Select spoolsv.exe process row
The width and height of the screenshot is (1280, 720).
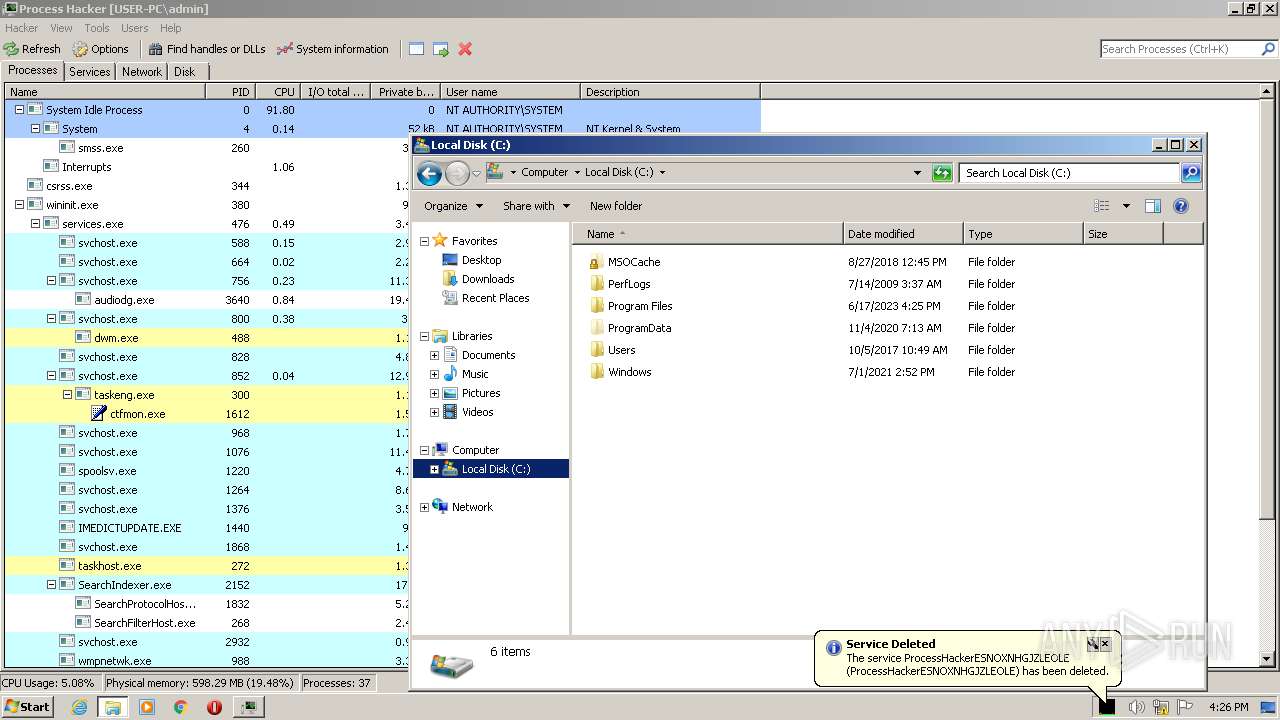tap(208, 471)
